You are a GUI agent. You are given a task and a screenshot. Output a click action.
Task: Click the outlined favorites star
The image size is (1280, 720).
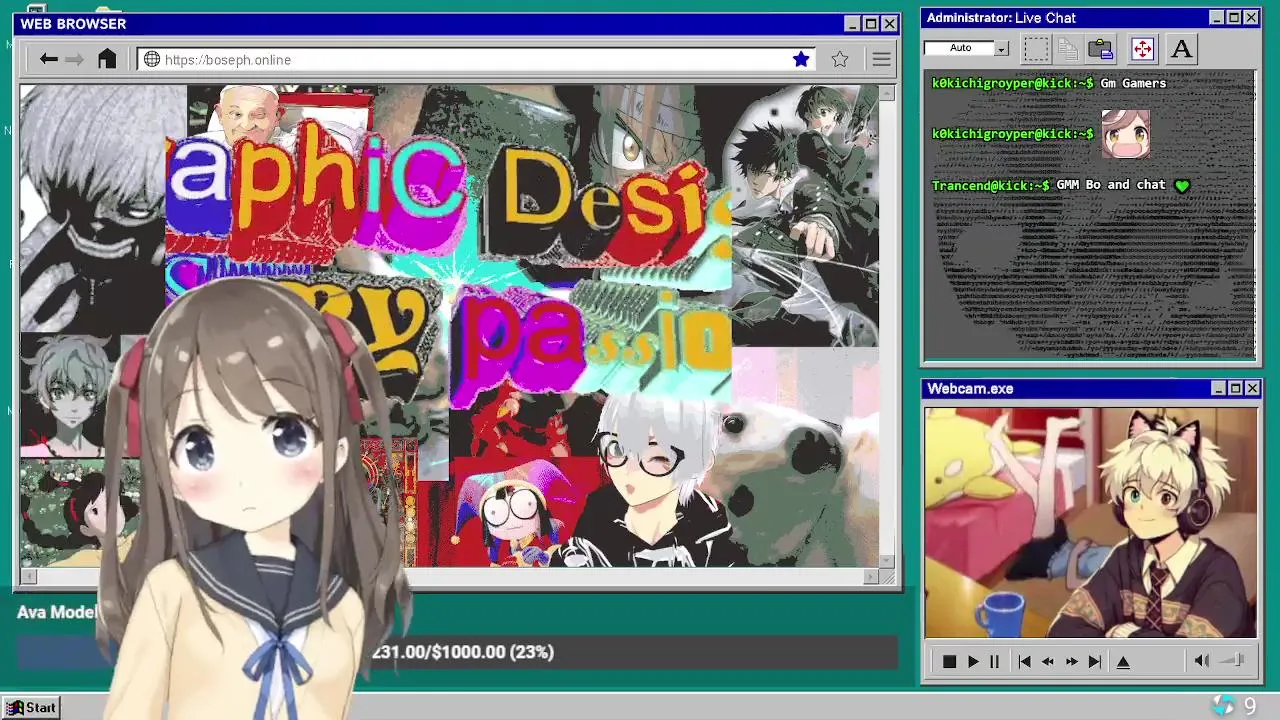pyautogui.click(x=840, y=59)
